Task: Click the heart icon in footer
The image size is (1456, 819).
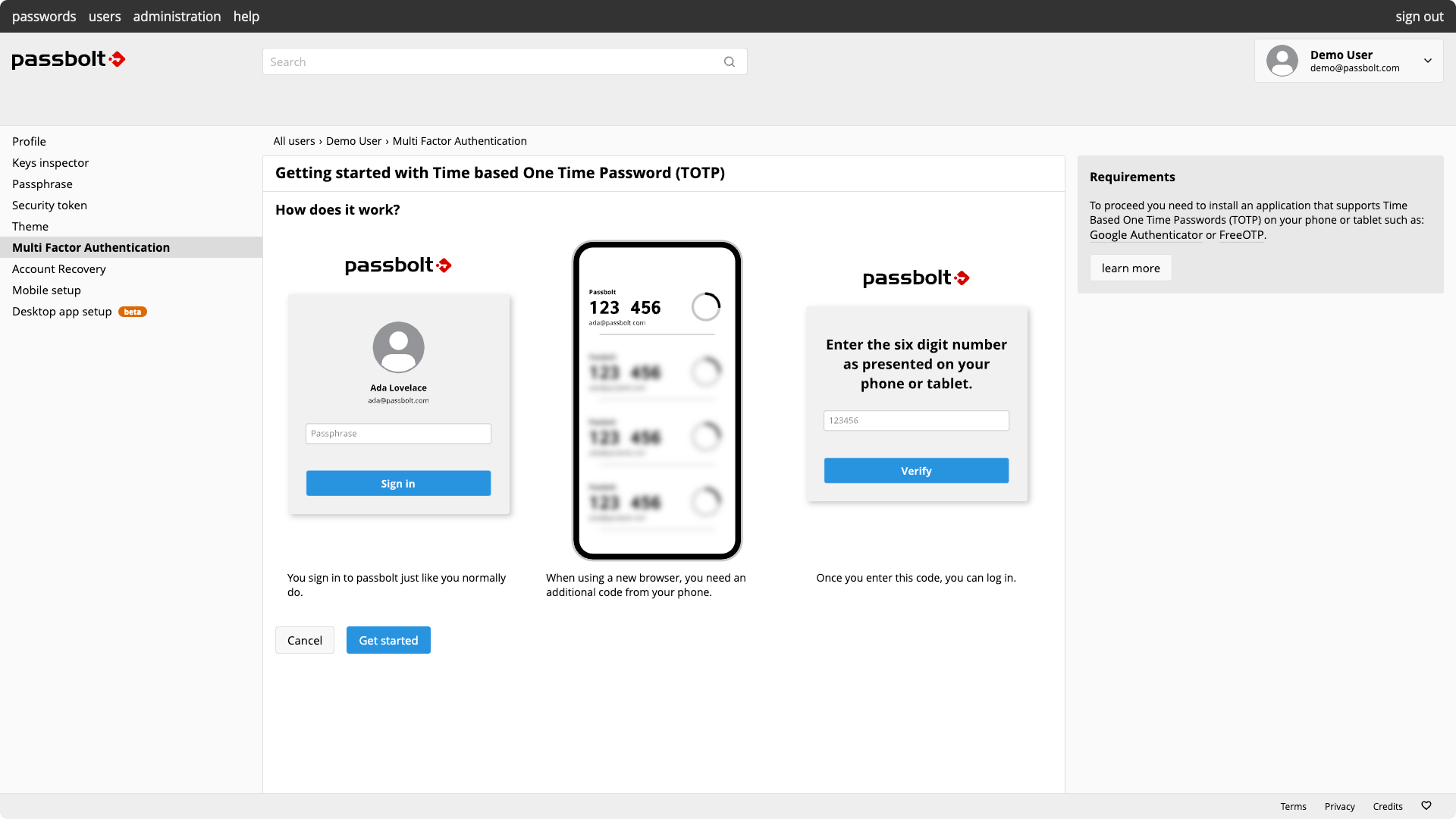Action: [1426, 805]
